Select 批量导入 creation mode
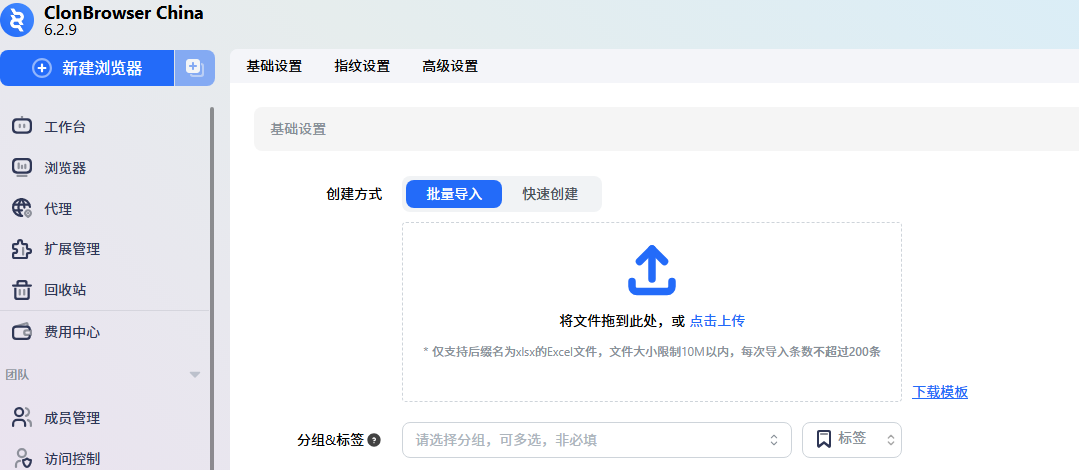 coord(454,194)
